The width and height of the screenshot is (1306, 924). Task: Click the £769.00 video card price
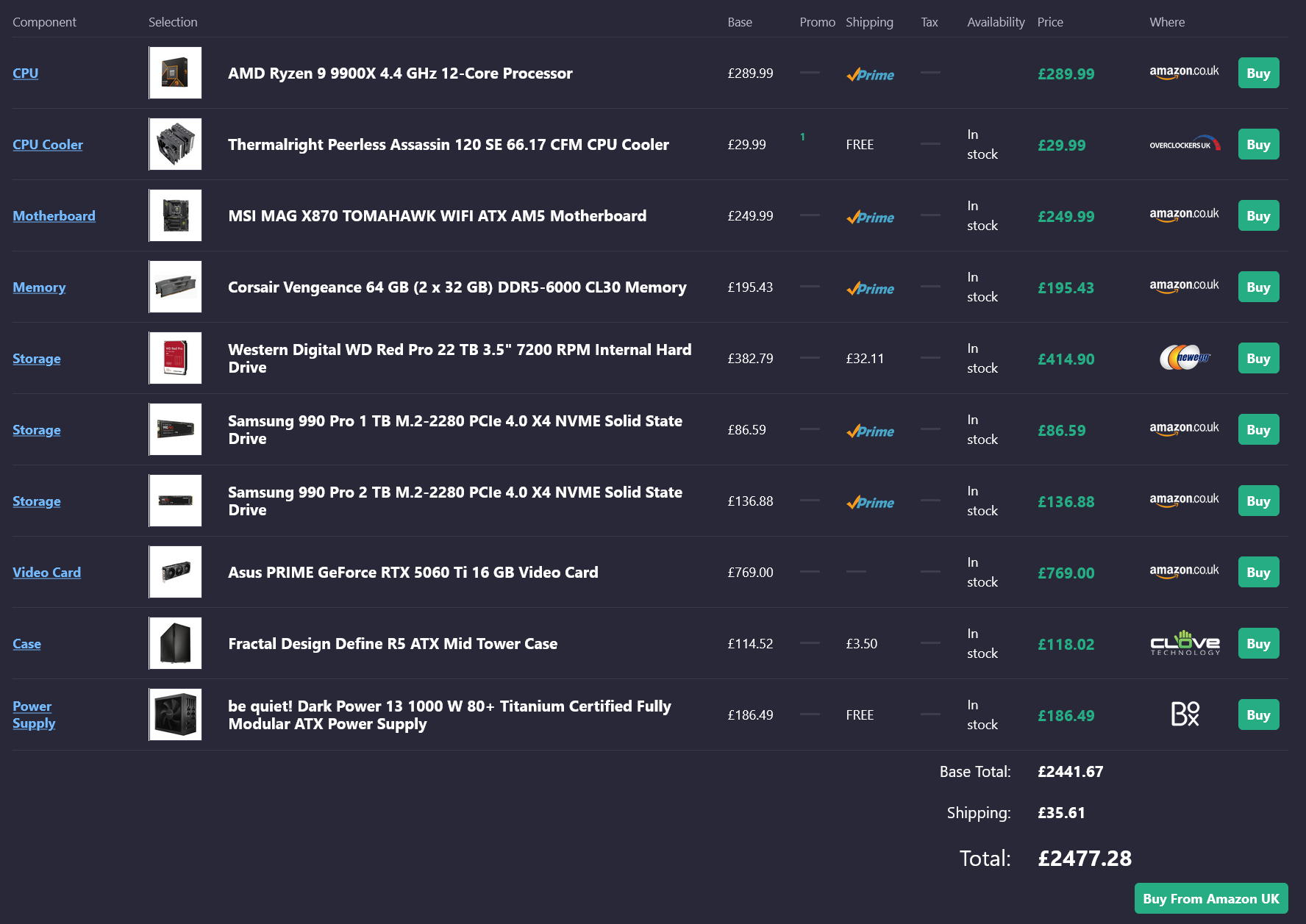(x=1066, y=573)
